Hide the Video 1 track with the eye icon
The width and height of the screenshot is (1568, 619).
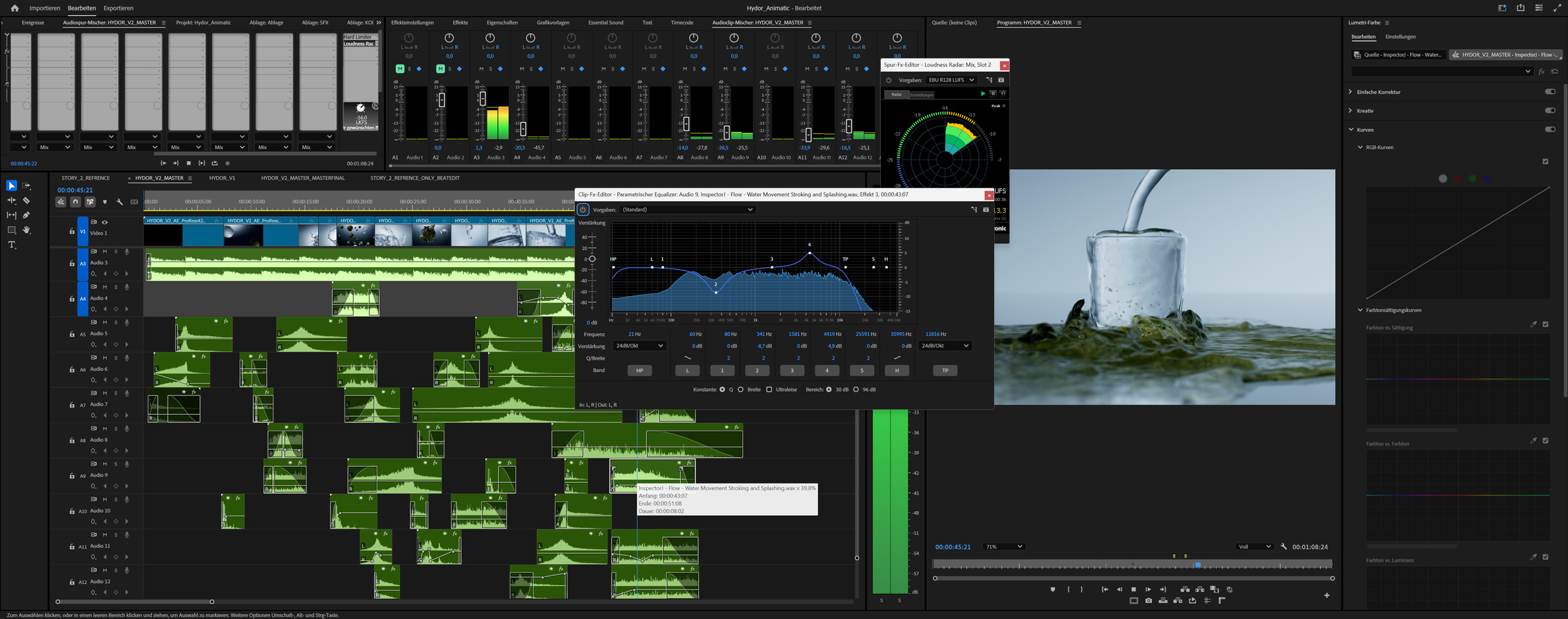pos(105,222)
